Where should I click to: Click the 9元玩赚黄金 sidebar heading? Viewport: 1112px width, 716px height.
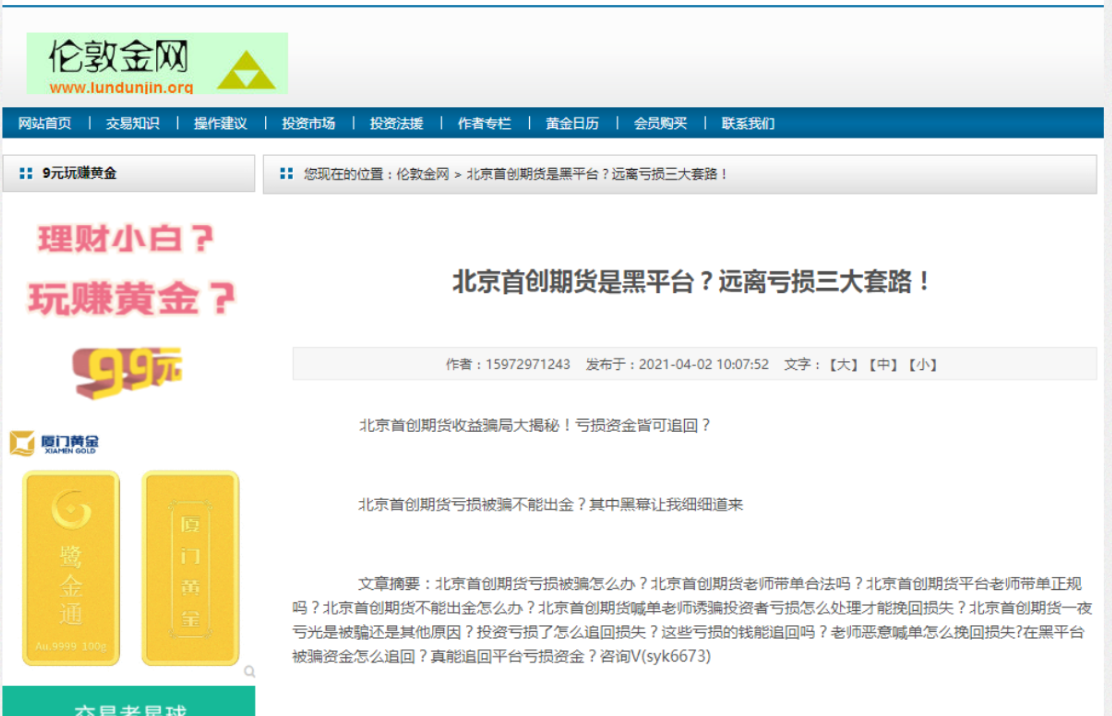coord(79,173)
